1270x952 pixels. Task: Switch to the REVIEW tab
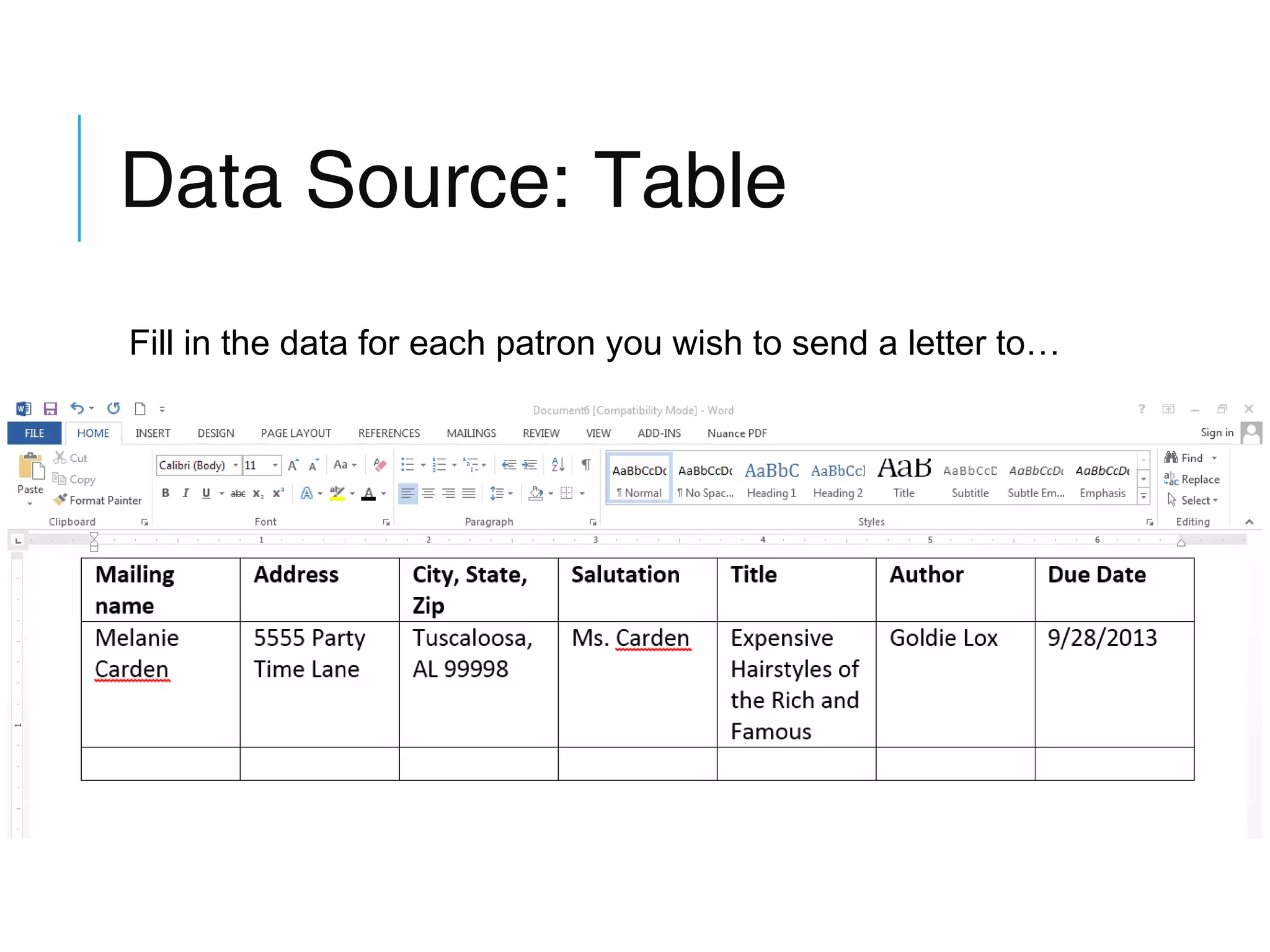pos(541,433)
